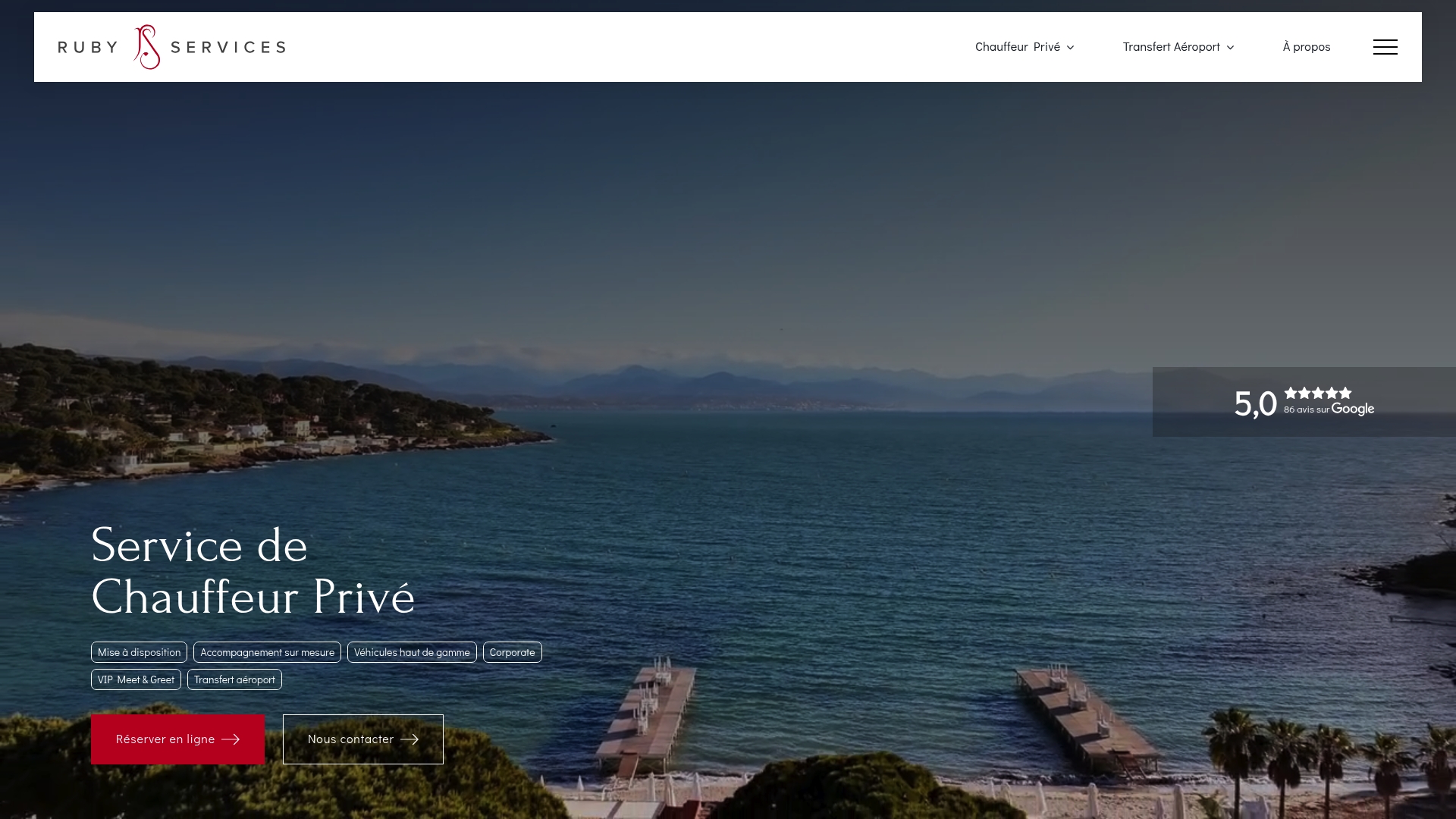Click the Réserver en ligne button
Screen dimensions: 1456x819
(177, 739)
